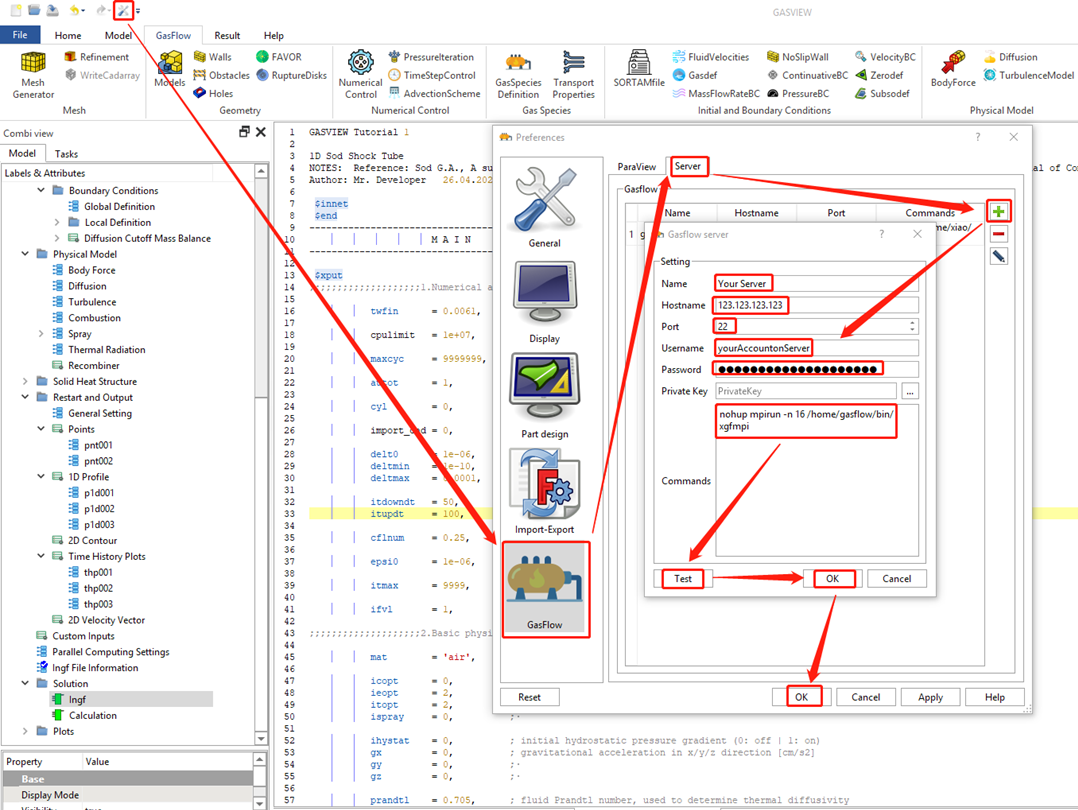This screenshot has height=810, width=1078.
Task: Open the PressureBC boundary condition
Action: point(798,93)
